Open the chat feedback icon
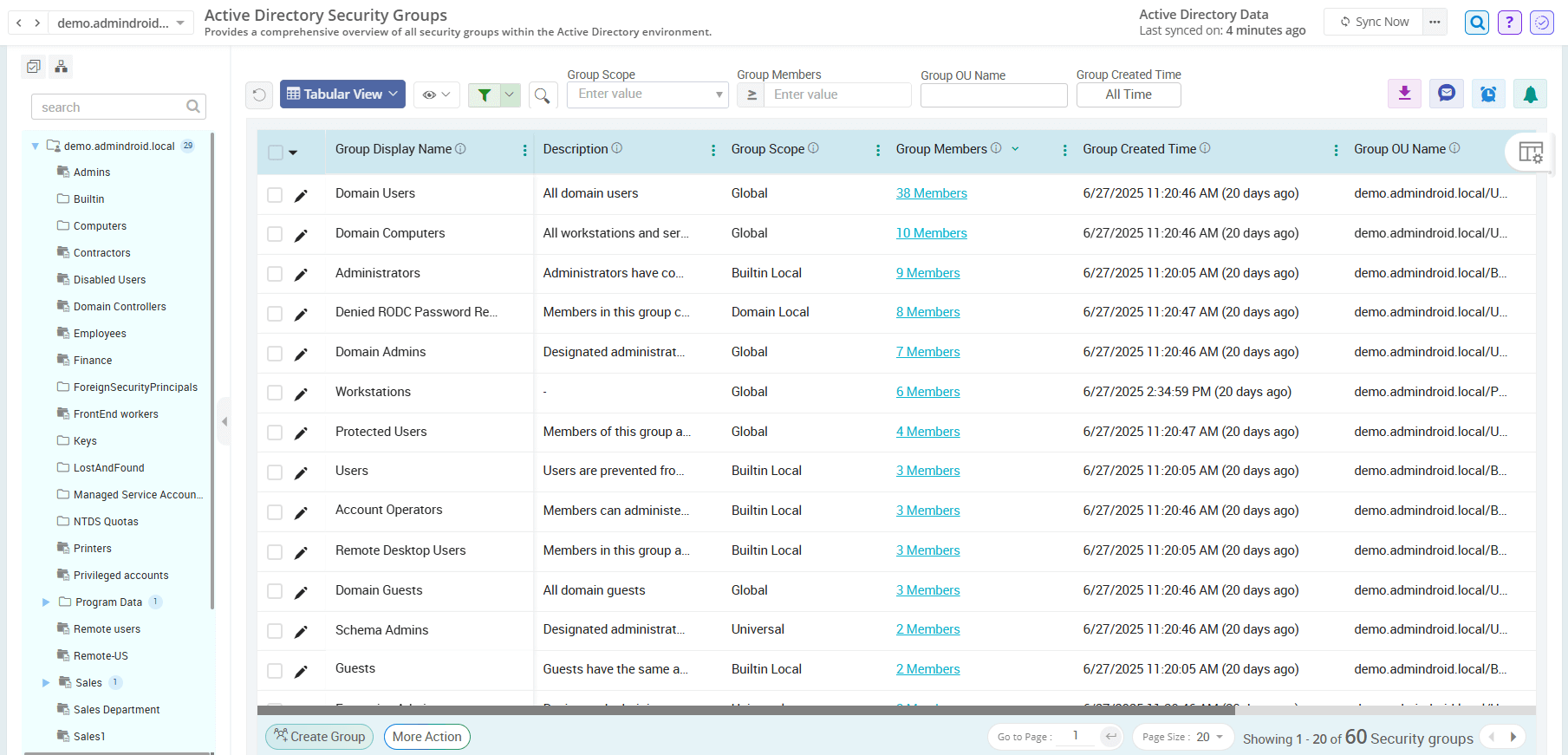This screenshot has height=755, width=1568. pyautogui.click(x=1446, y=94)
